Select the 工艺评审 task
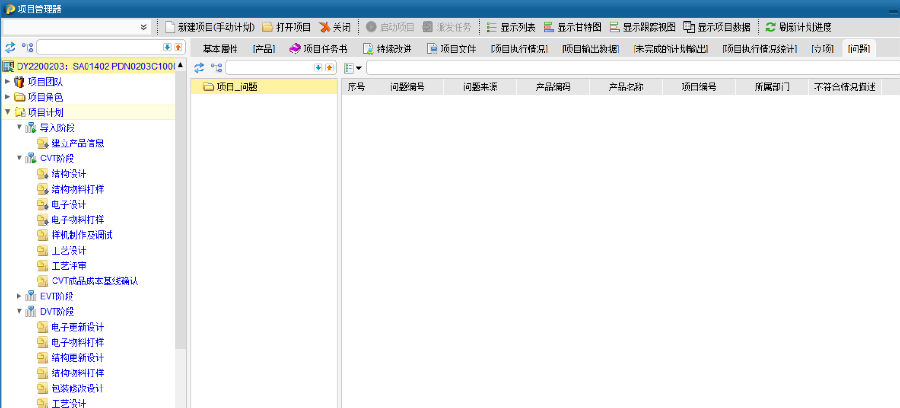 click(x=68, y=266)
